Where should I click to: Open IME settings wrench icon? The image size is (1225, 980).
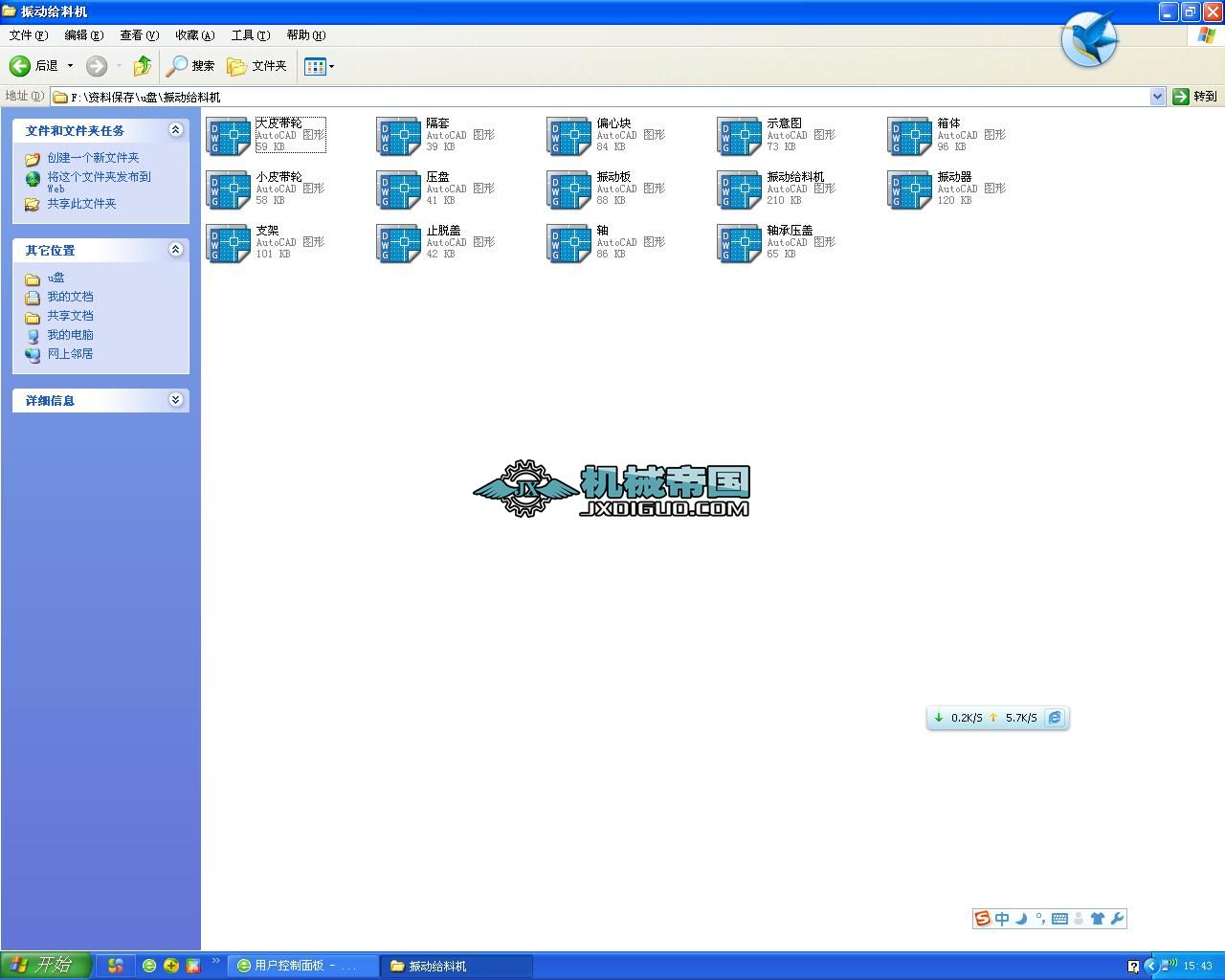coord(1117,919)
